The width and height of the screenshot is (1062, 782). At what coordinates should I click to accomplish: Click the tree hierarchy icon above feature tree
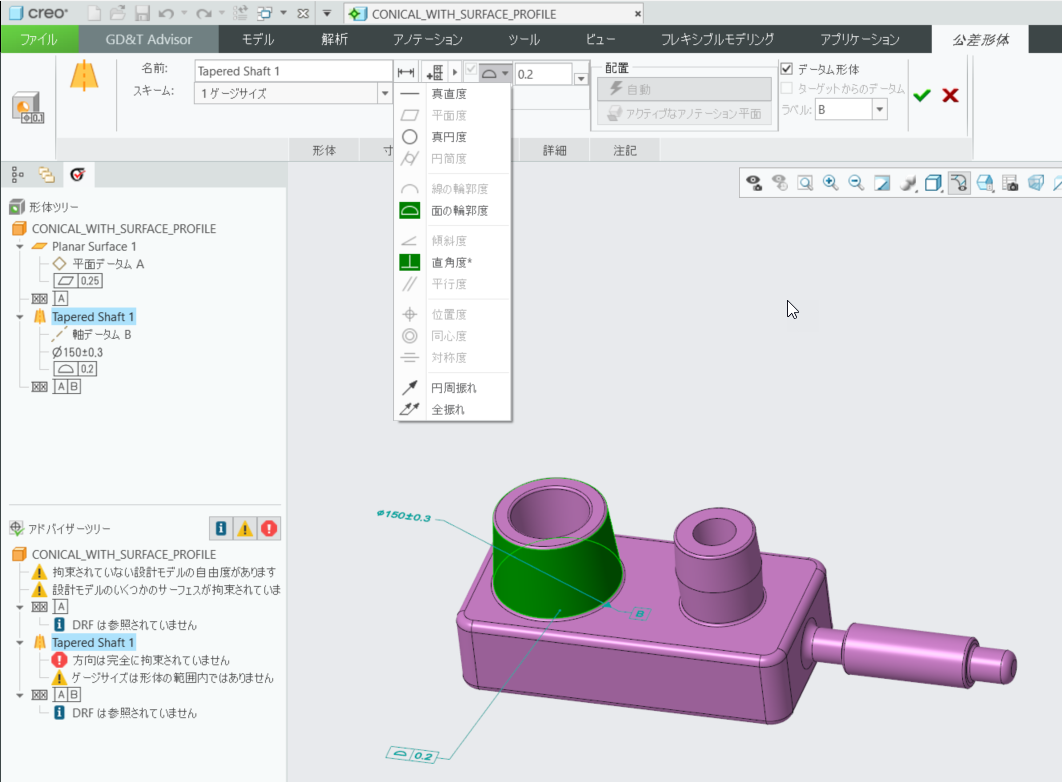(18, 175)
